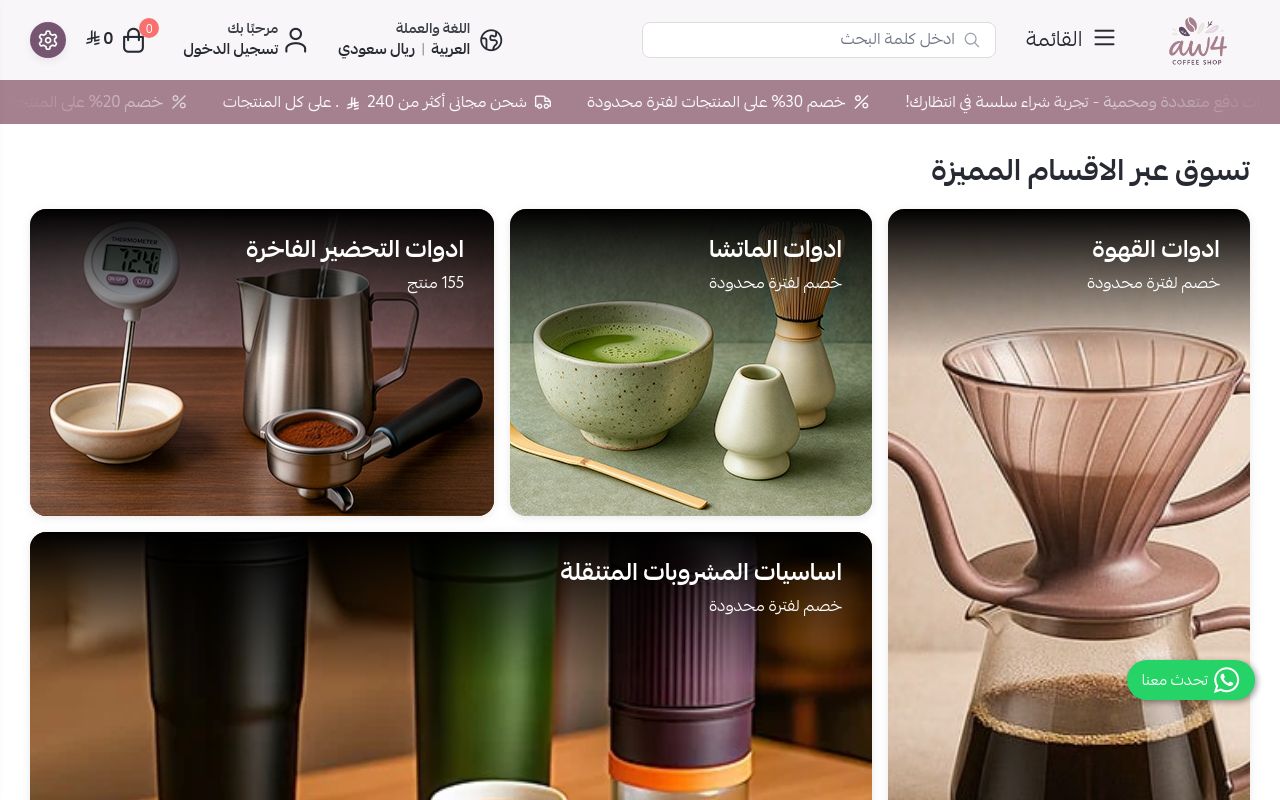Image resolution: width=1280 pixels, height=800 pixels.
Task: Click the search magnifier icon
Action: (x=971, y=40)
